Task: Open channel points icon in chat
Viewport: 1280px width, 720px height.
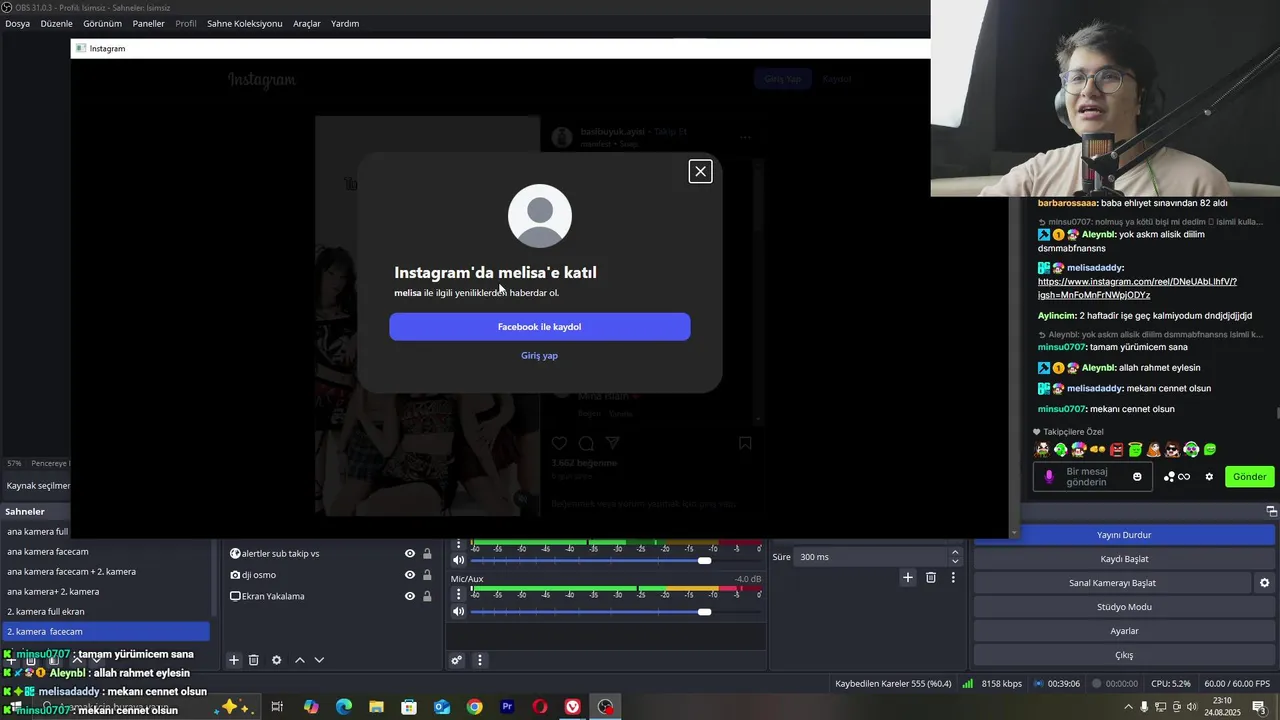Action: (1177, 477)
